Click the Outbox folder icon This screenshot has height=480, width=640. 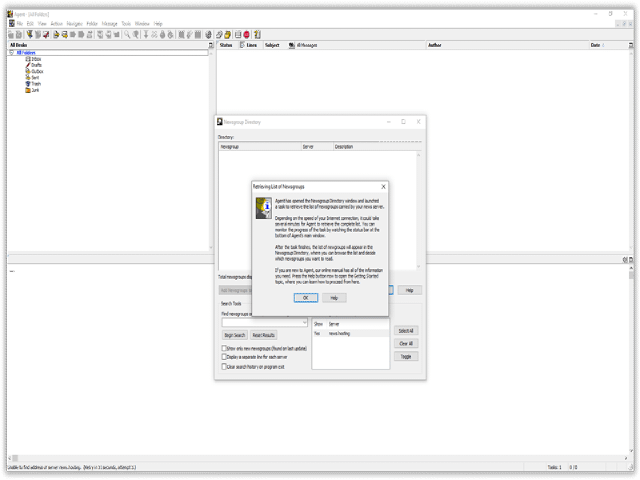[x=28, y=71]
